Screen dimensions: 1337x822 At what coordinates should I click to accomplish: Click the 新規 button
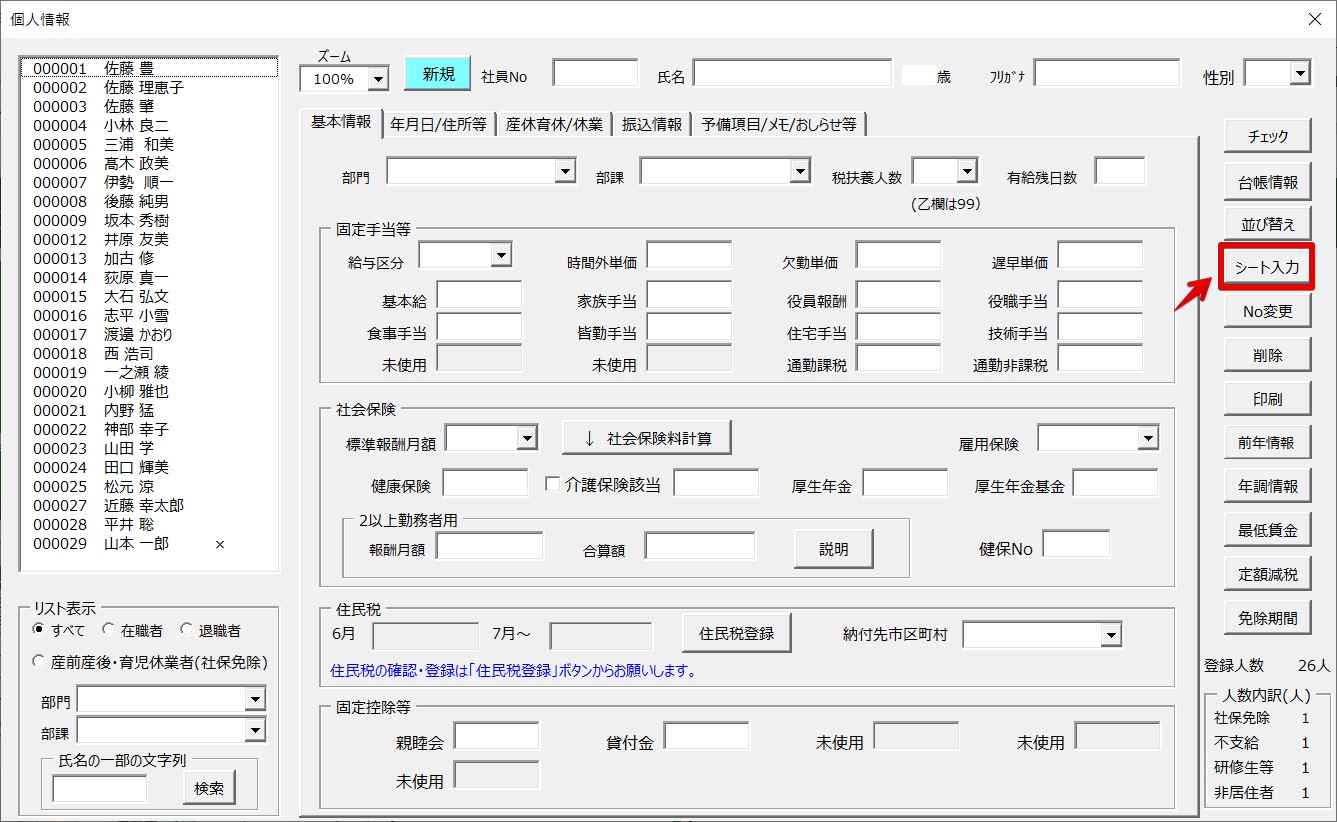coord(437,74)
